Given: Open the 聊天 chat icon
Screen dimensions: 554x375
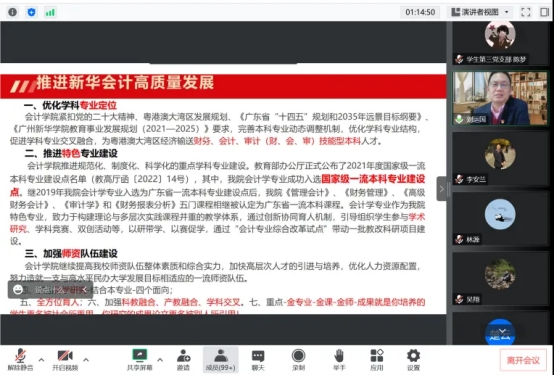Looking at the screenshot, I should coord(258,360).
